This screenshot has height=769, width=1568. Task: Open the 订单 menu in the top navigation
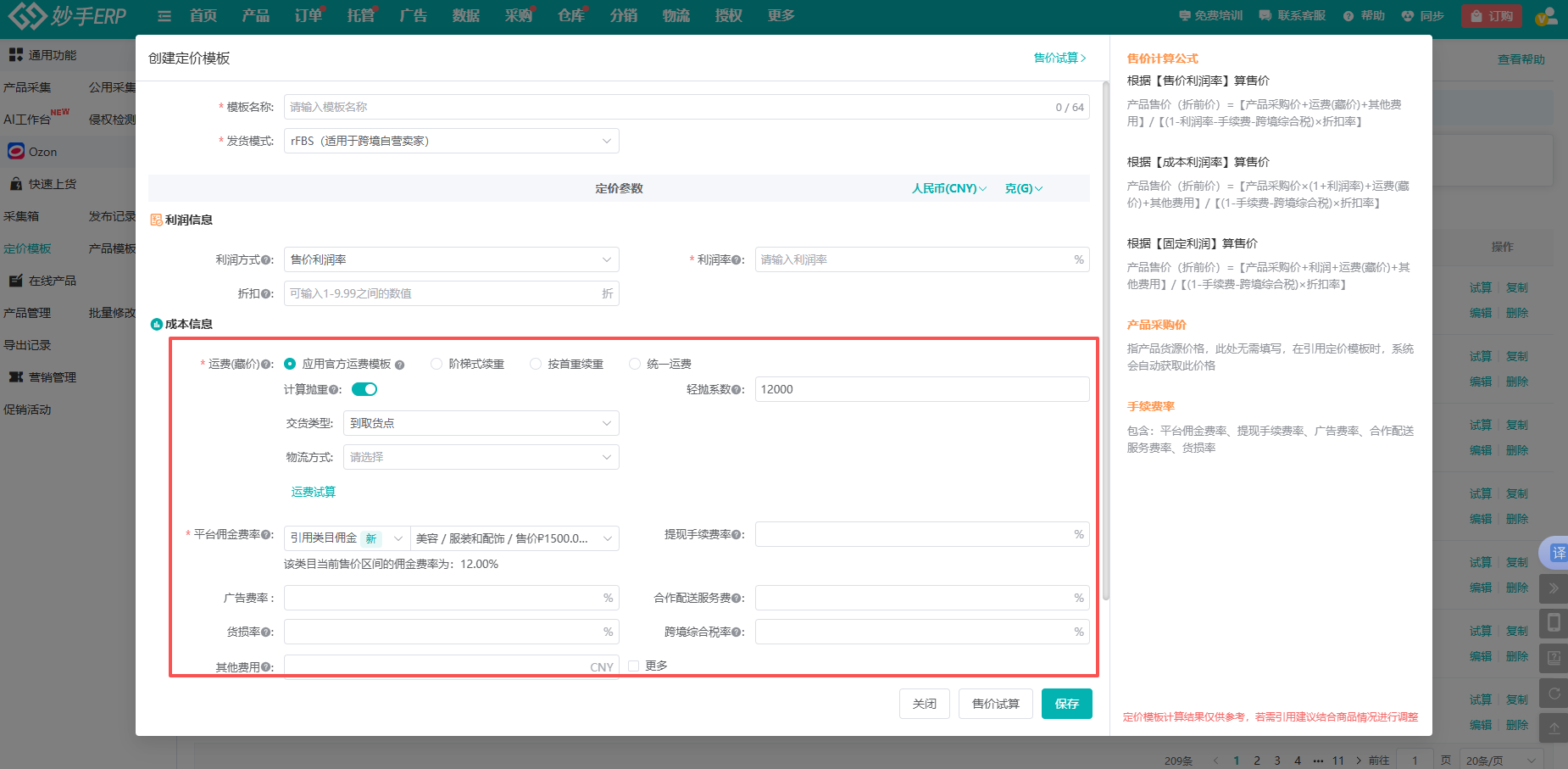(308, 16)
